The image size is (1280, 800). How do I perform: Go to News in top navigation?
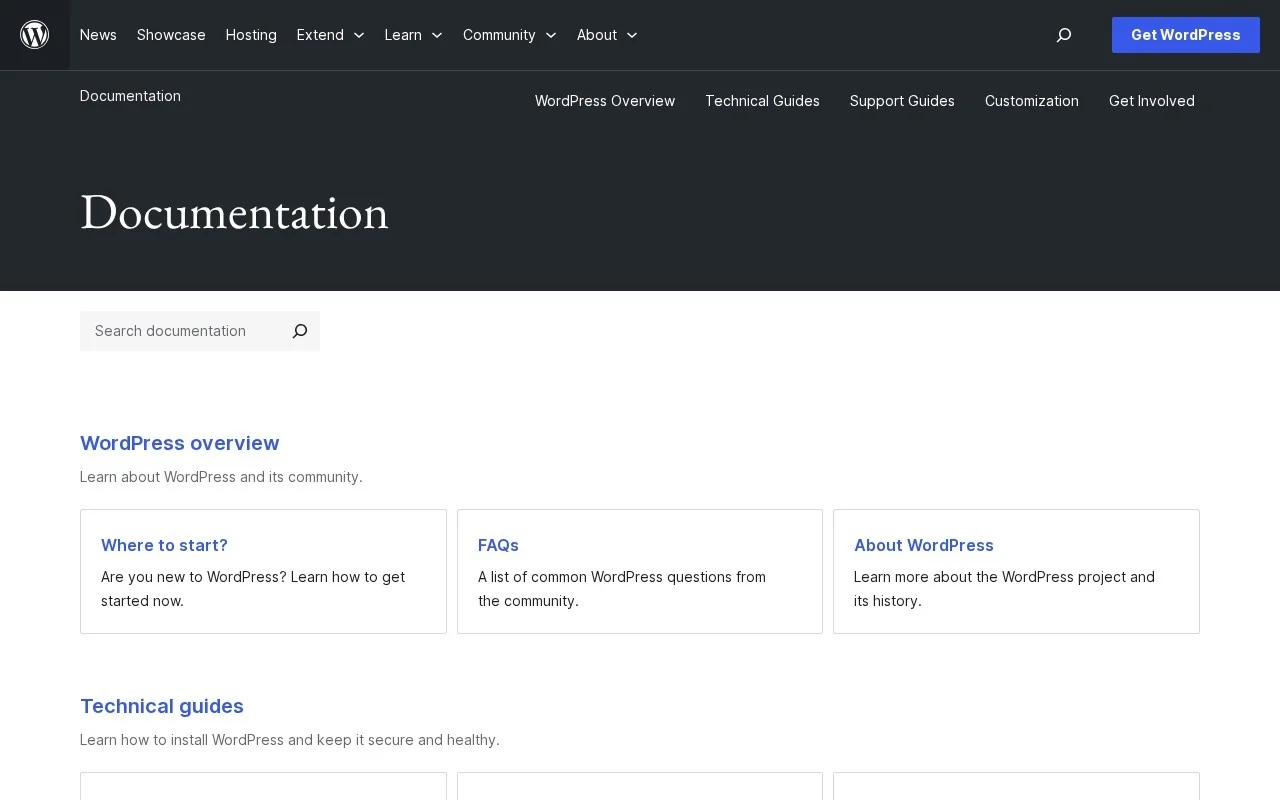(98, 35)
